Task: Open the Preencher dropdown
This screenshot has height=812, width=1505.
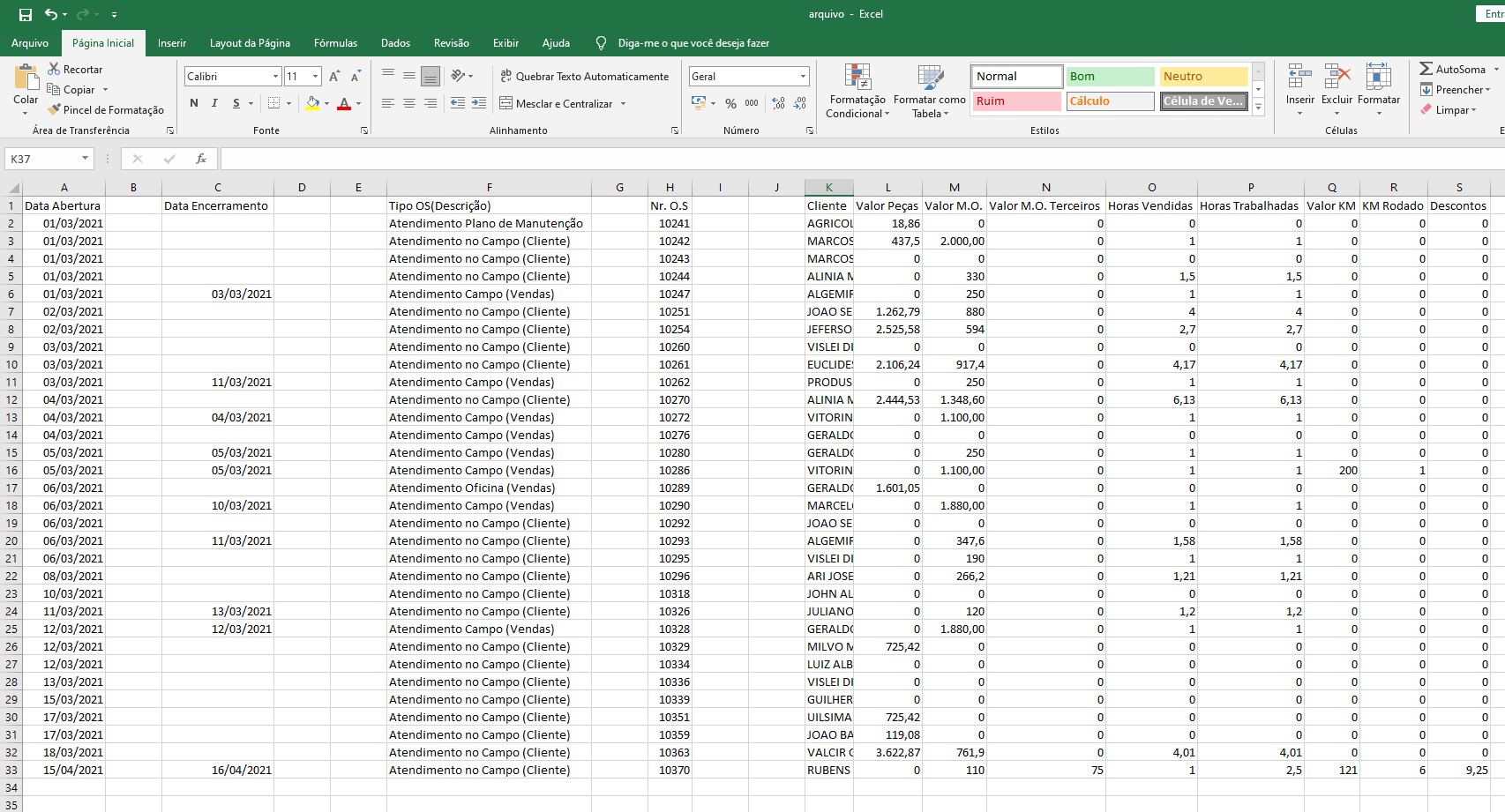Action: tap(1455, 89)
